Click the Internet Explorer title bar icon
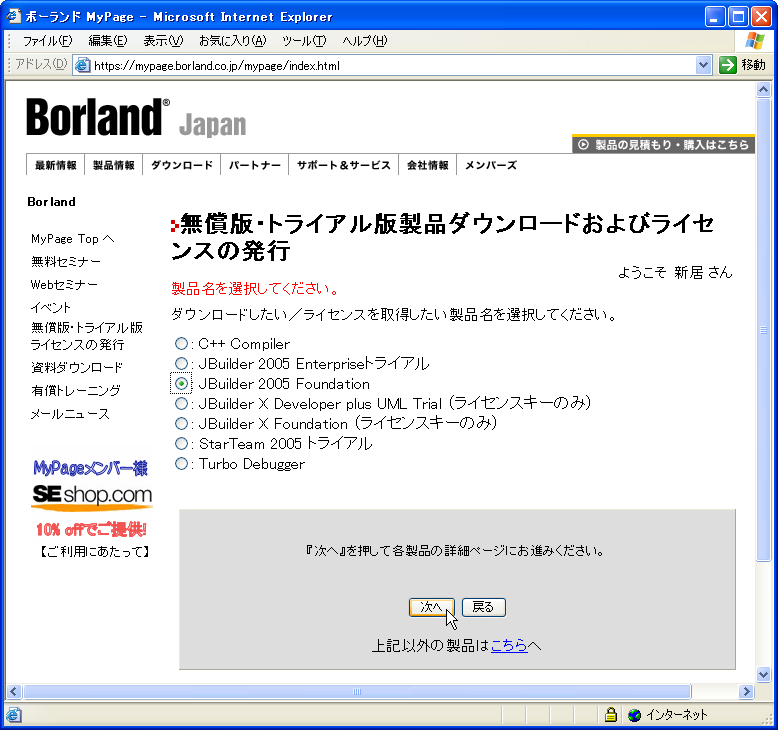Screen dimensions: 778x730 (13, 16)
